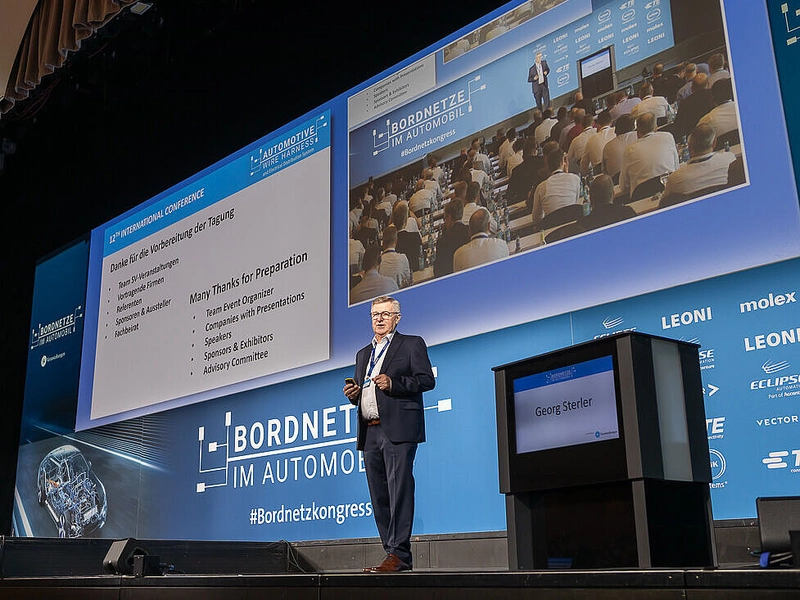Select the bullet "Advisory Committee"
The height and width of the screenshot is (600, 800).
(x=235, y=363)
